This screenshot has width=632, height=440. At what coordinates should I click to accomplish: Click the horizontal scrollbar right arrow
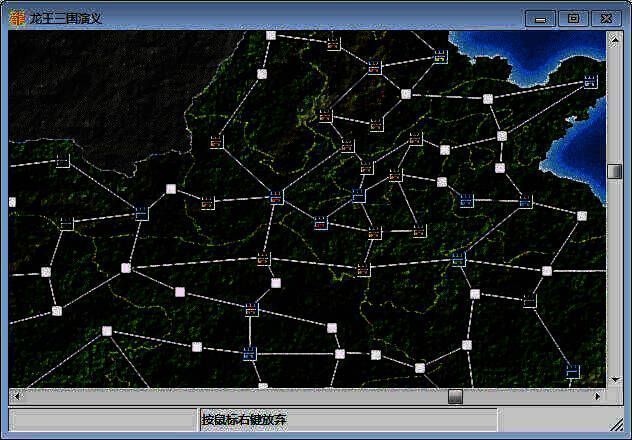(x=597, y=396)
